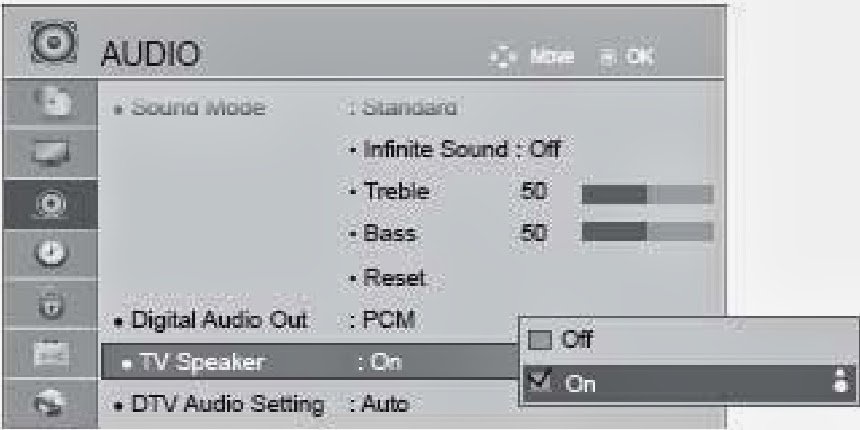Open the TV Speaker setting row
The height and width of the screenshot is (430, 860).
(300, 364)
